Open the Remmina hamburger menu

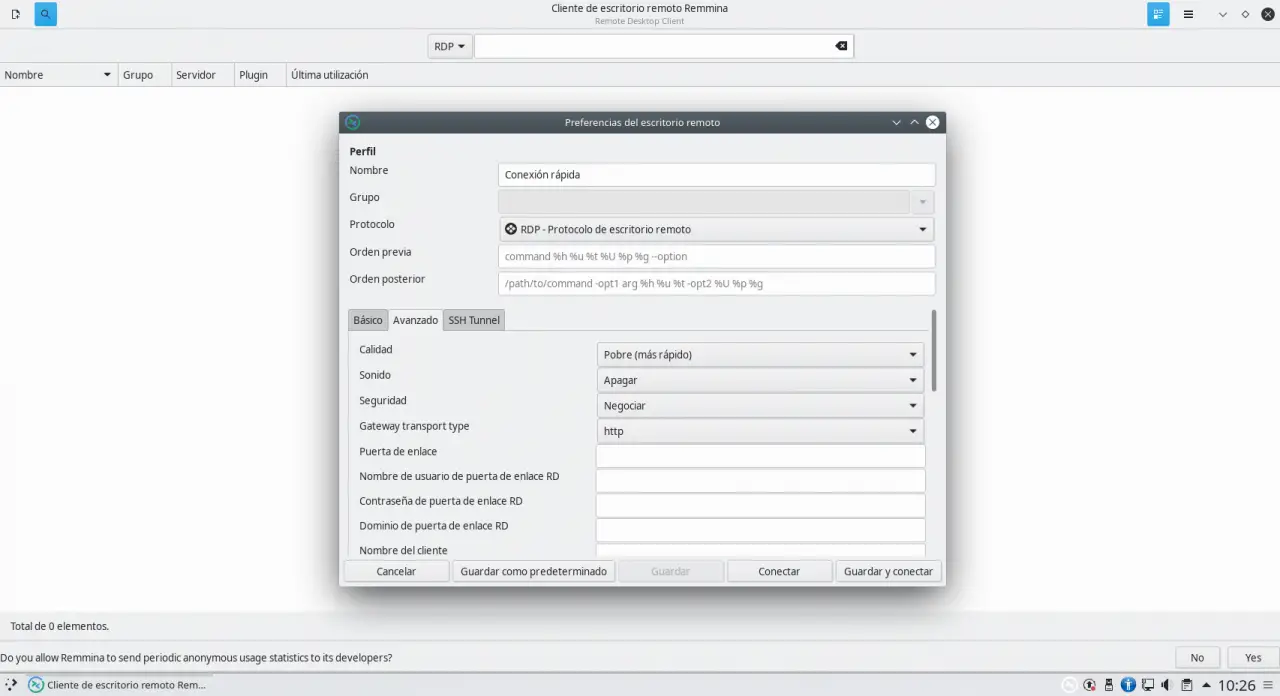click(x=1188, y=14)
